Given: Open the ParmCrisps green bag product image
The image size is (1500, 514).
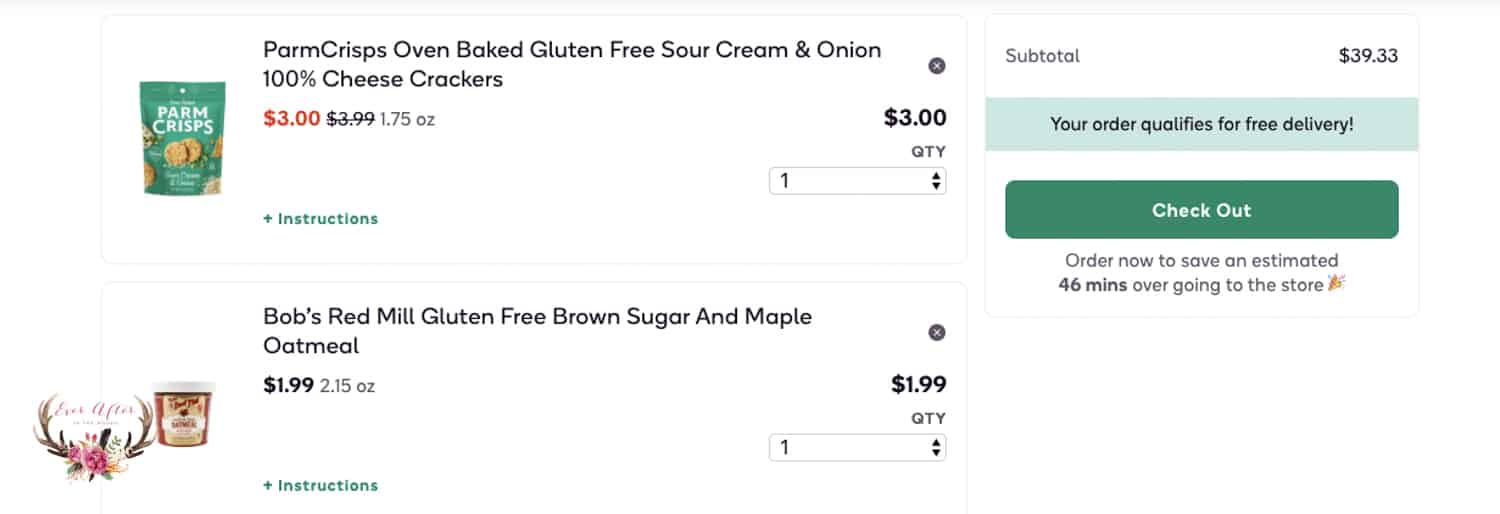Looking at the screenshot, I should tap(180, 138).
